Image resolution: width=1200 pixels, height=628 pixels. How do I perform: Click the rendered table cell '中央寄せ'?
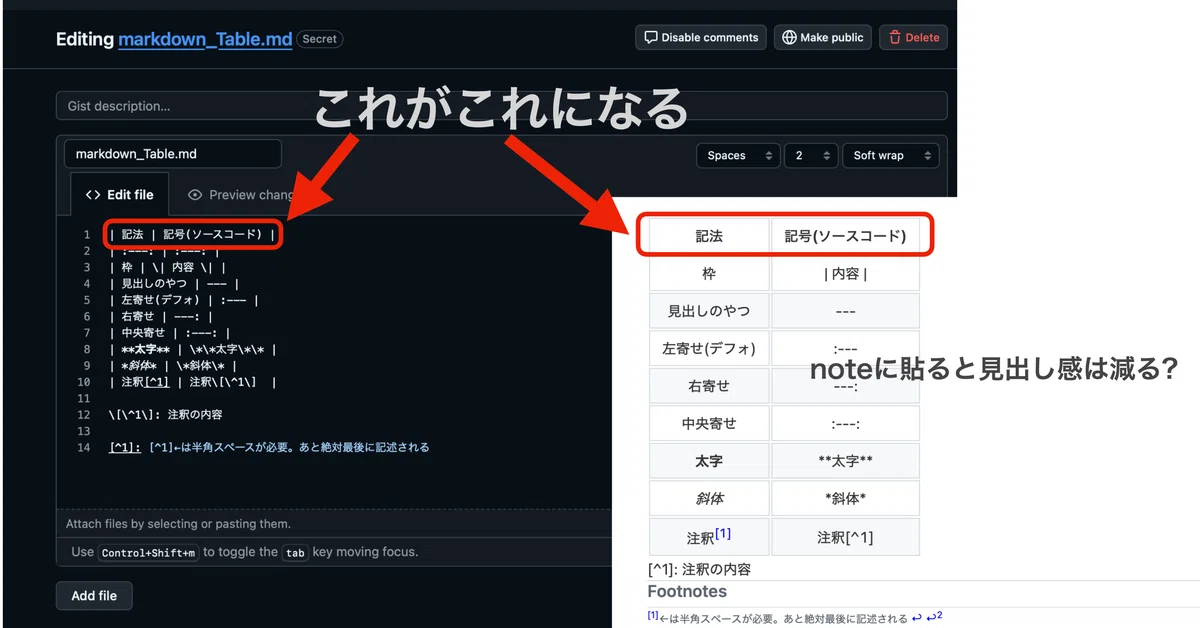709,423
